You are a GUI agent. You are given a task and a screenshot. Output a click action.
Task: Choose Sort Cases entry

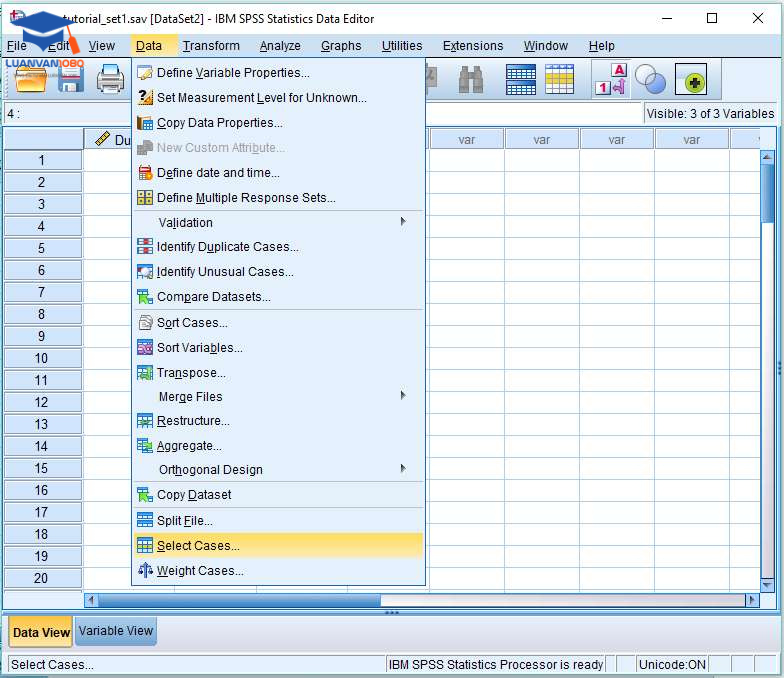278,322
